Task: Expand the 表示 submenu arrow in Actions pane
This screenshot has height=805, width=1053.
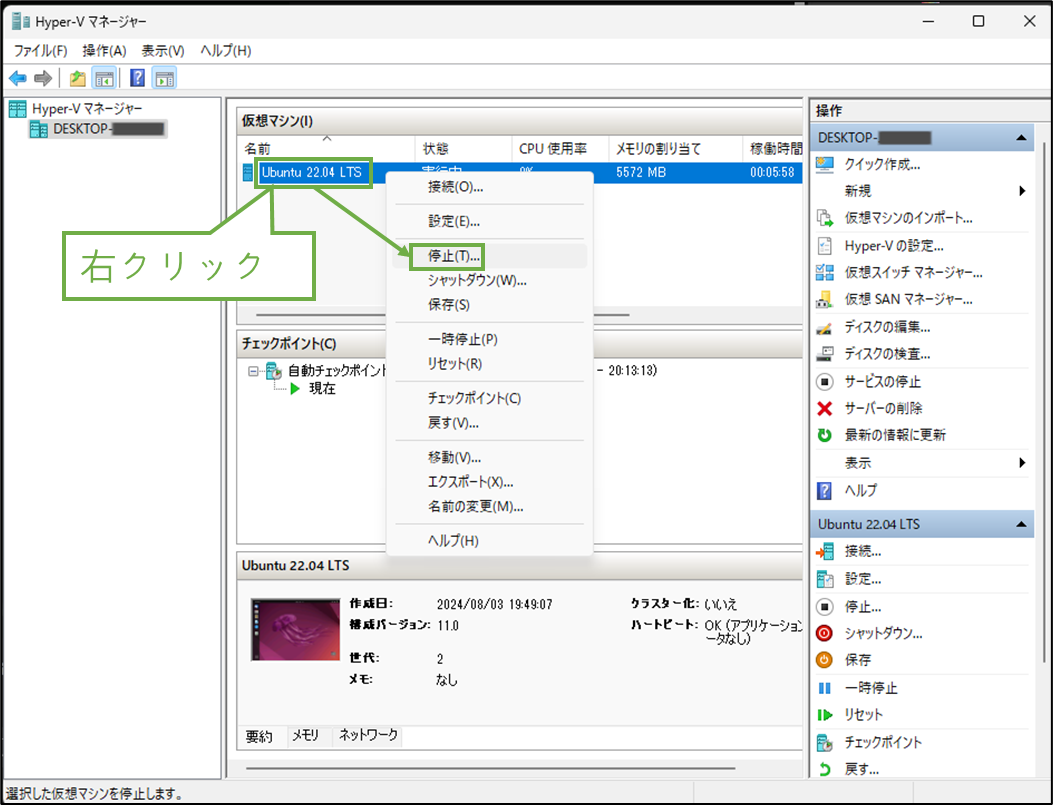Action: pyautogui.click(x=1022, y=463)
